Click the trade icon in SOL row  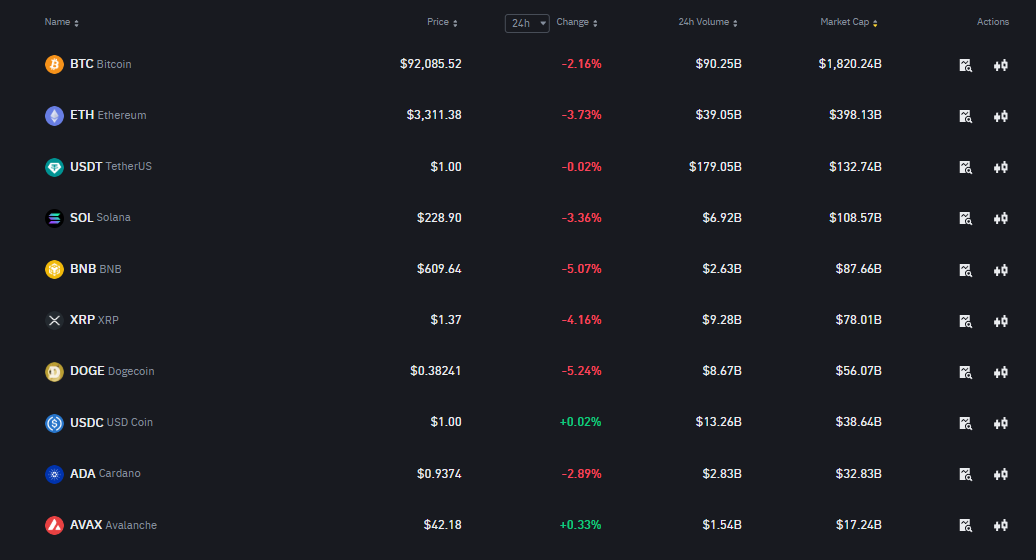(x=1000, y=218)
